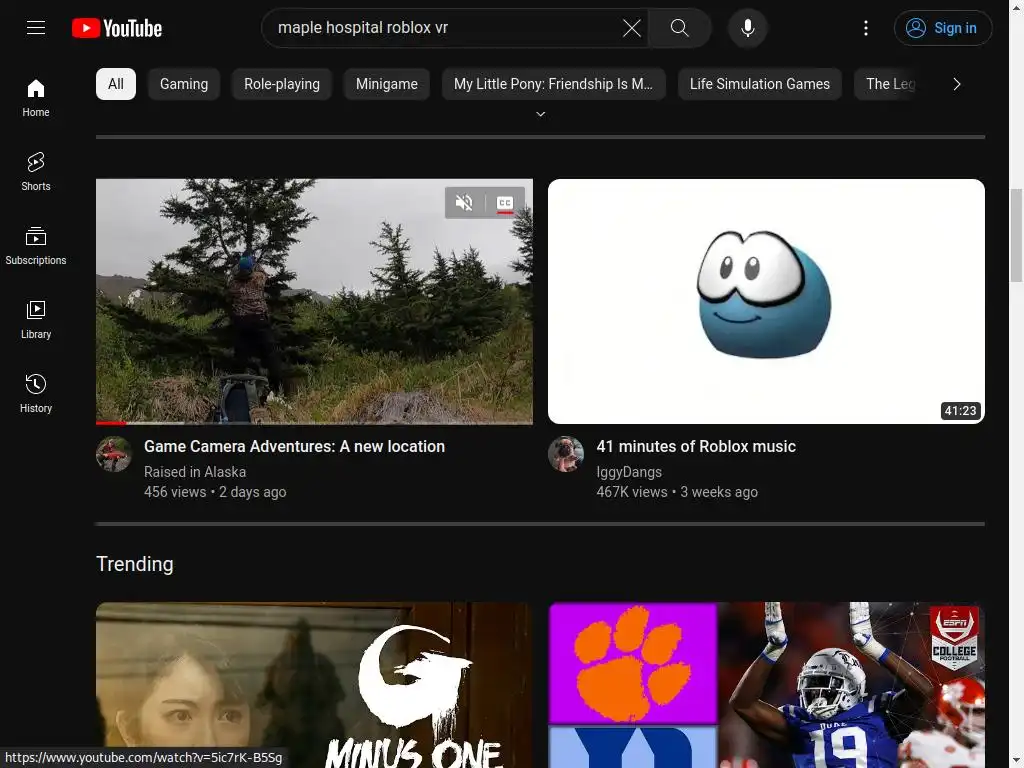Image resolution: width=1024 pixels, height=768 pixels.
Task: Open Subscriptions in sidebar
Action: (x=36, y=246)
